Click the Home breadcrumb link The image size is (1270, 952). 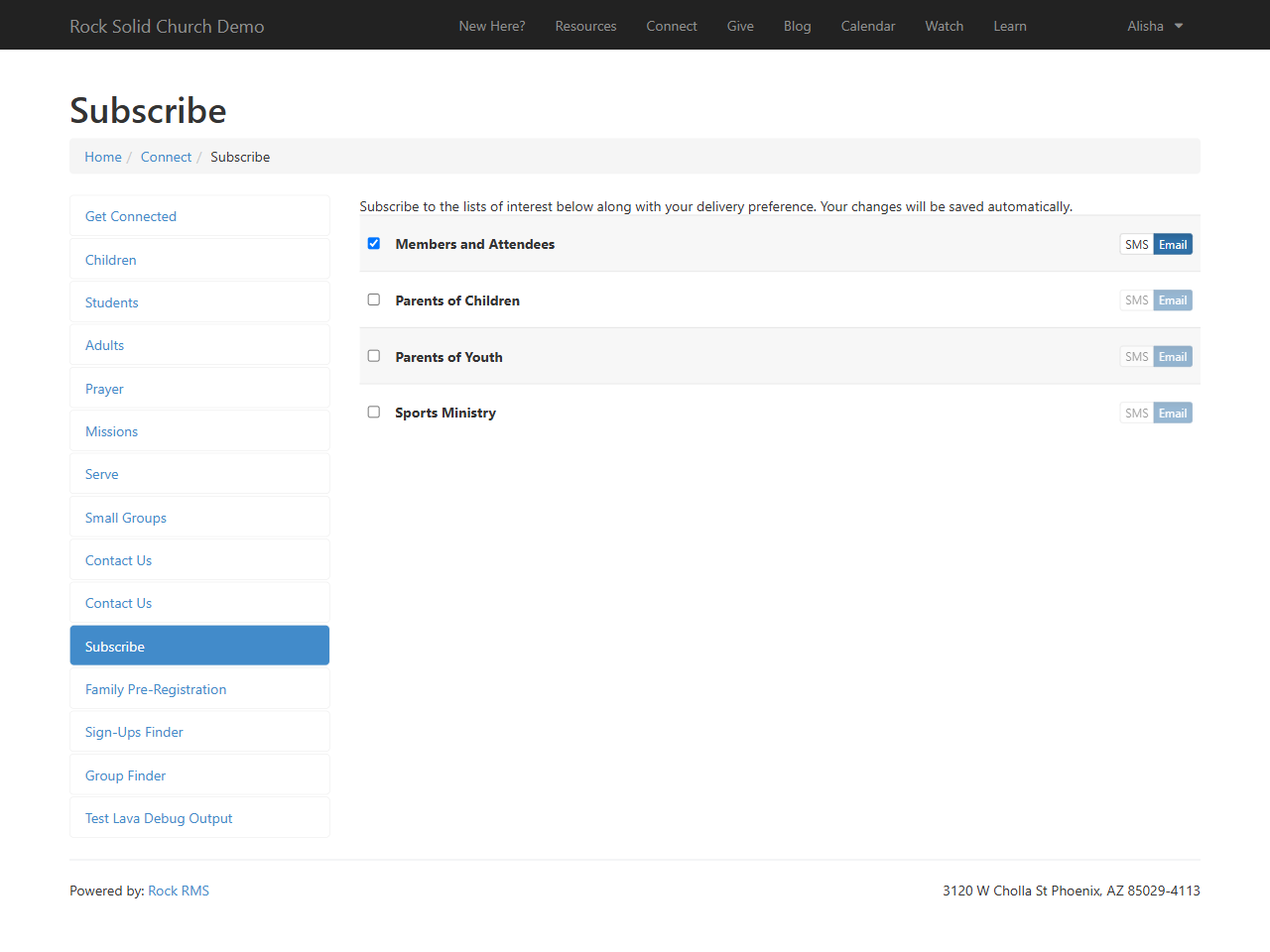(x=103, y=157)
